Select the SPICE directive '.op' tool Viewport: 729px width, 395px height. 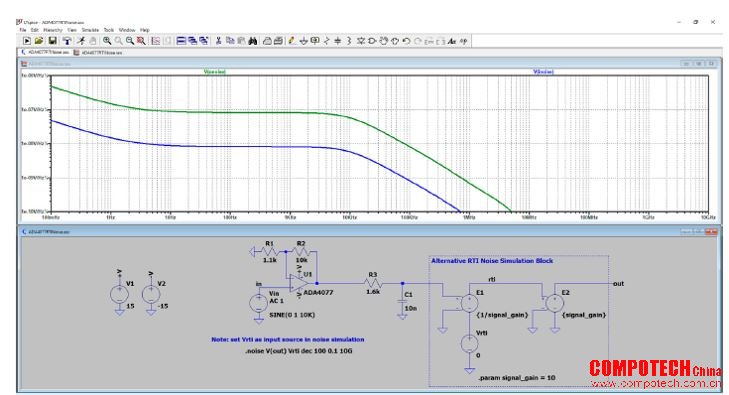[463, 41]
